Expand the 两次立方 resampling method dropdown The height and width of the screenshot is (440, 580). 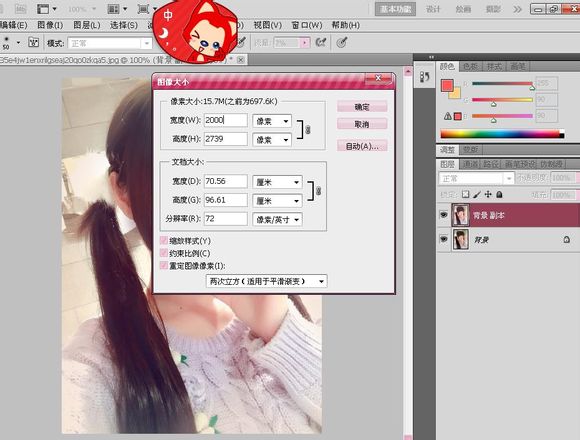tap(266, 281)
